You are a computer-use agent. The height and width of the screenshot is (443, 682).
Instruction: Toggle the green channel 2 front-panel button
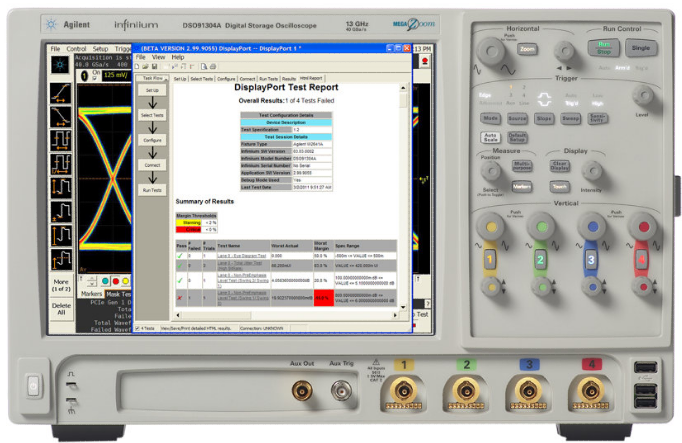pyautogui.click(x=541, y=260)
